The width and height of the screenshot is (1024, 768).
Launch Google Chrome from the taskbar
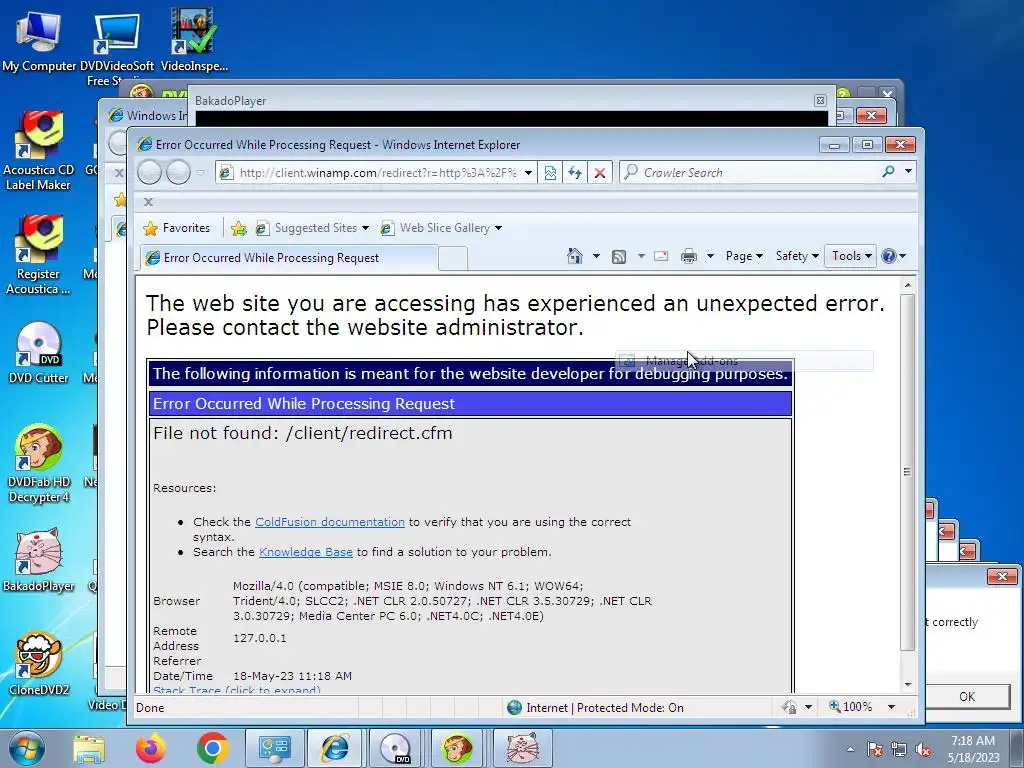(212, 748)
